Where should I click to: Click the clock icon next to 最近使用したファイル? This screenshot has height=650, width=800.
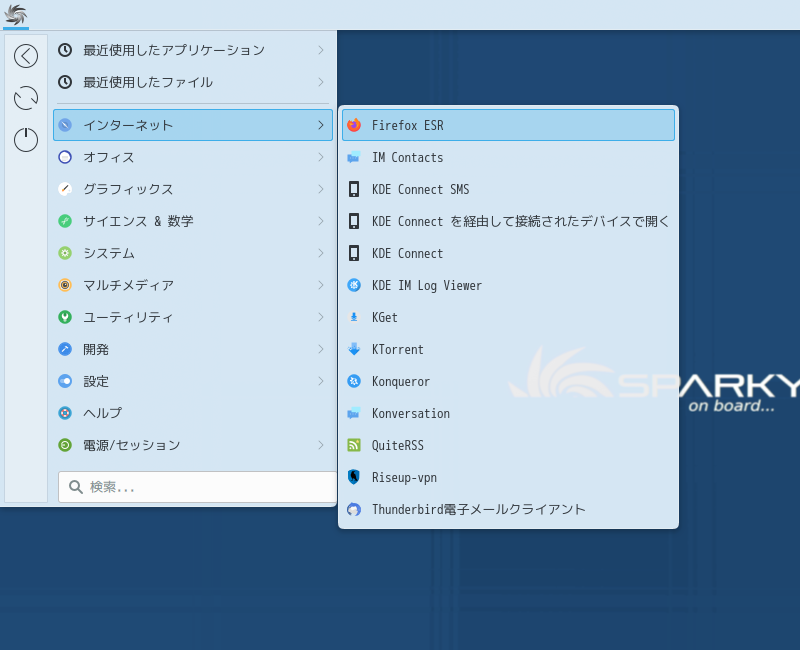65,82
